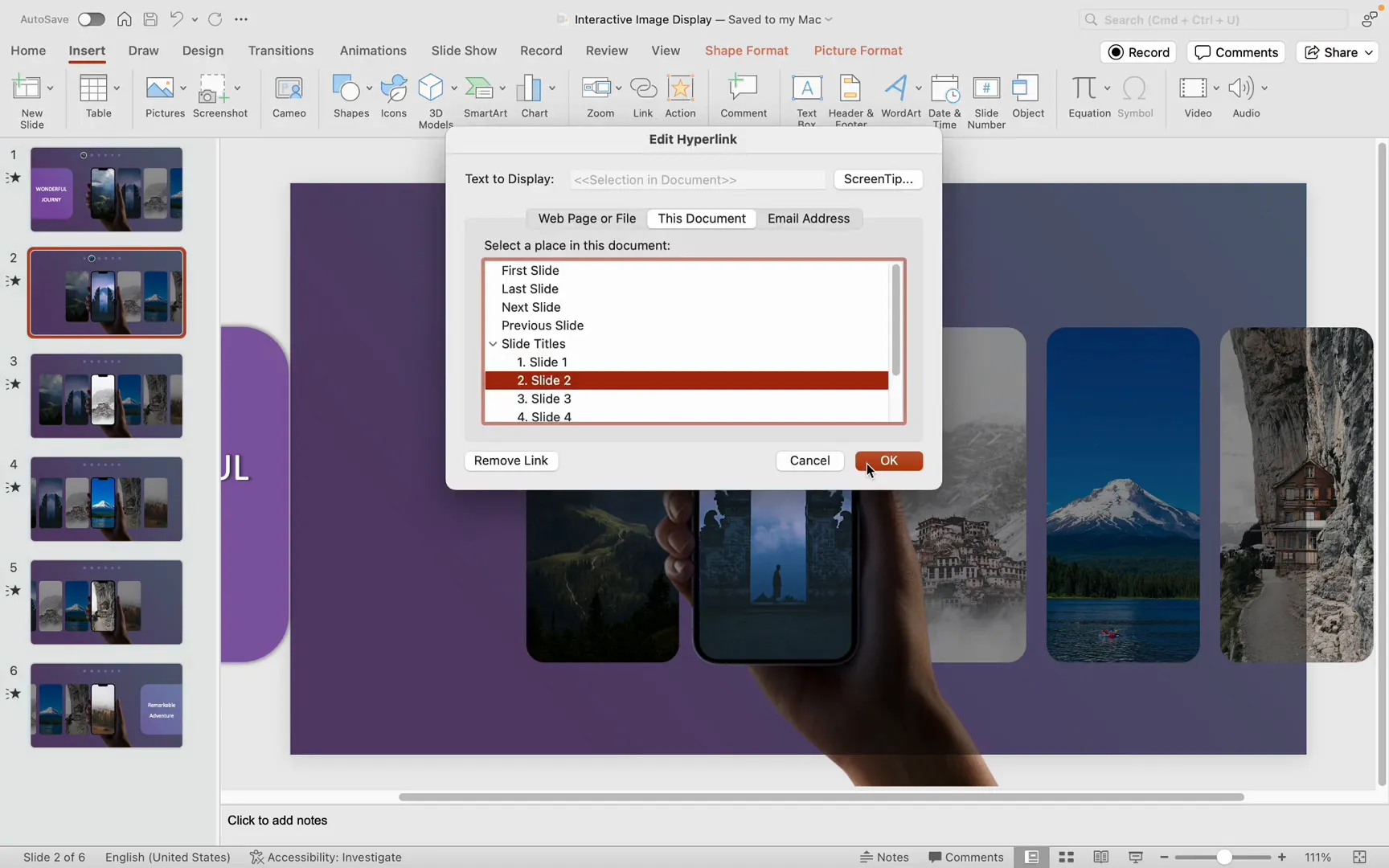The height and width of the screenshot is (868, 1389).
Task: Toggle Comments pane in status bar
Action: 966,857
